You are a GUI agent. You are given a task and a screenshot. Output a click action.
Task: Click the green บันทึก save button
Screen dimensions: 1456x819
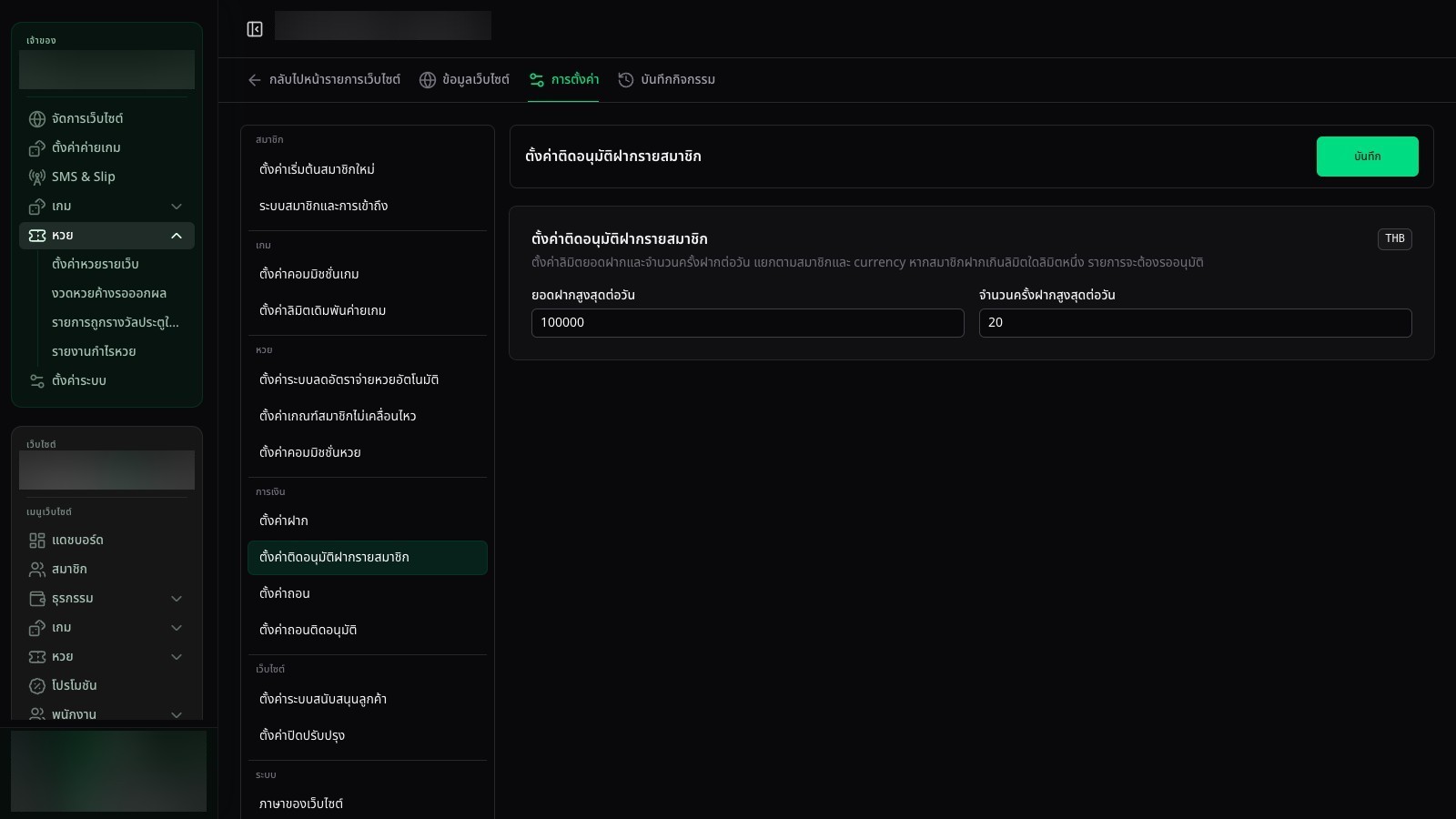pos(1367,157)
